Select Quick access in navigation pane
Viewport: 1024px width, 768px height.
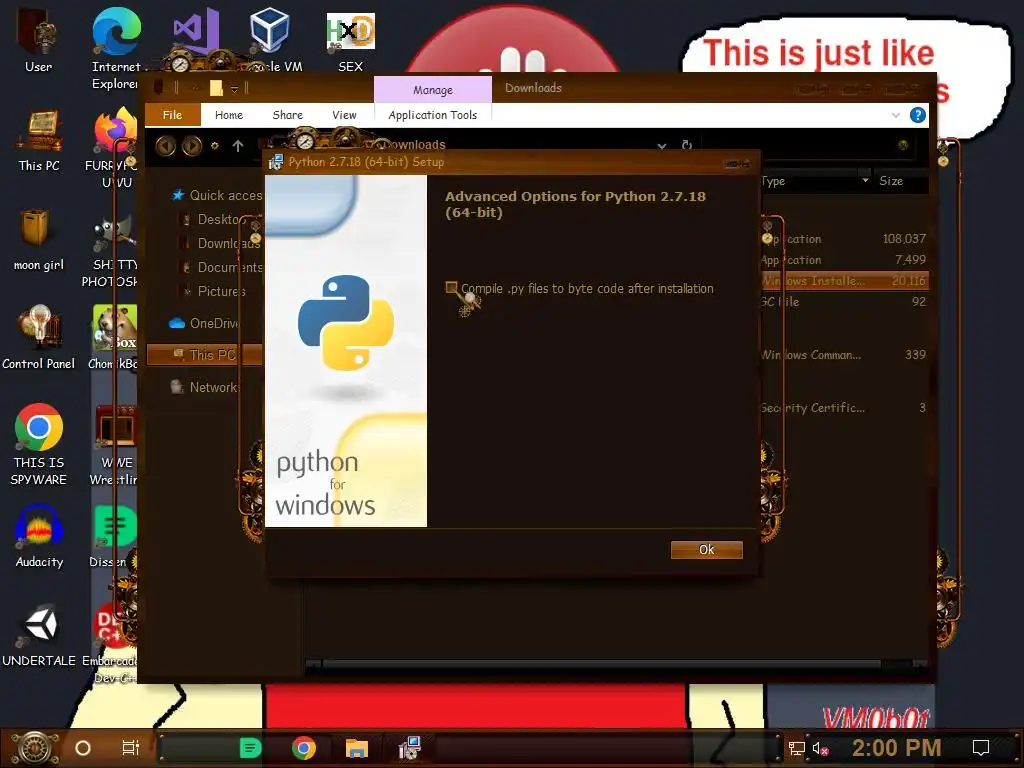point(217,195)
